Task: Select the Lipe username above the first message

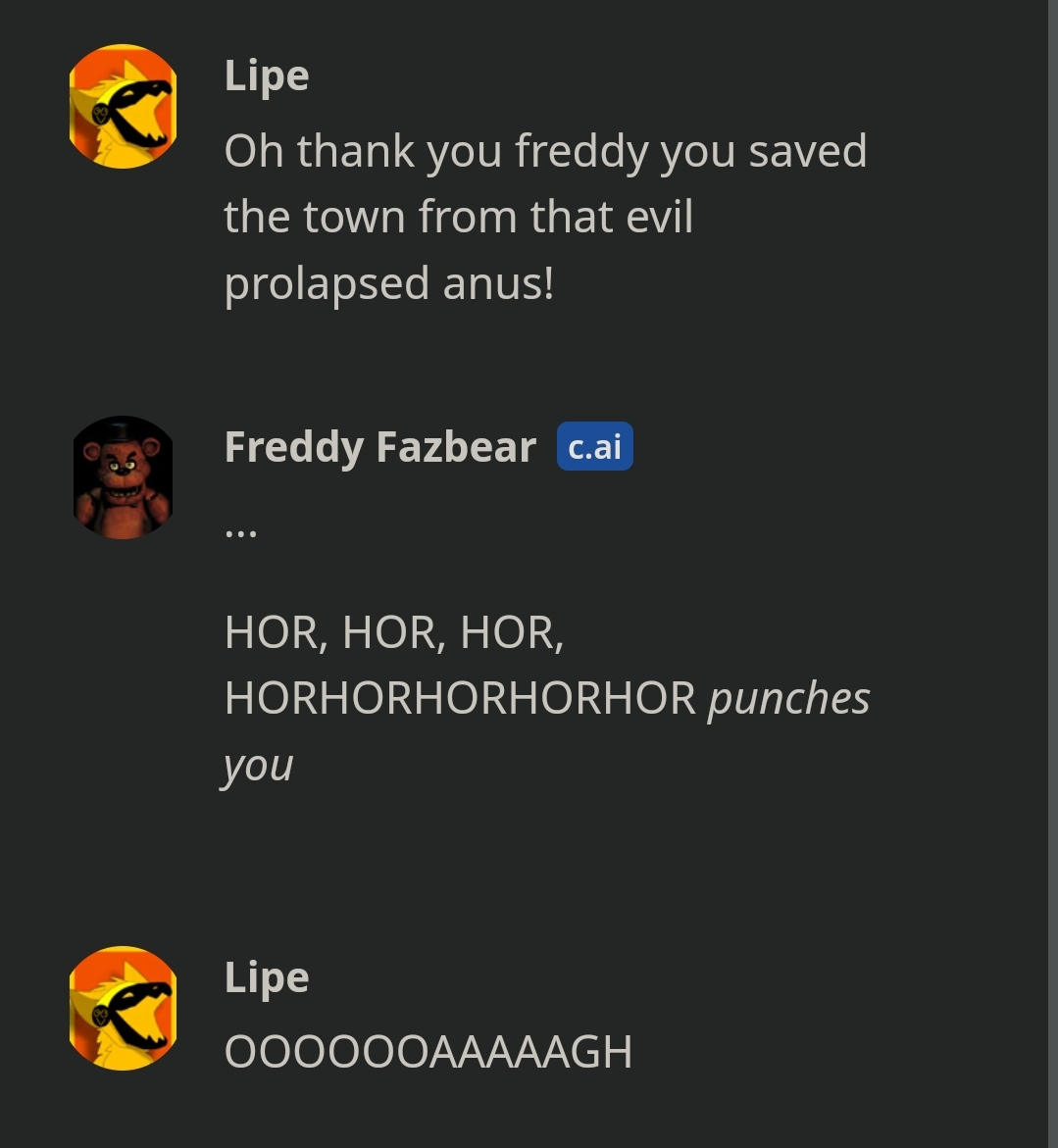Action: 267,76
